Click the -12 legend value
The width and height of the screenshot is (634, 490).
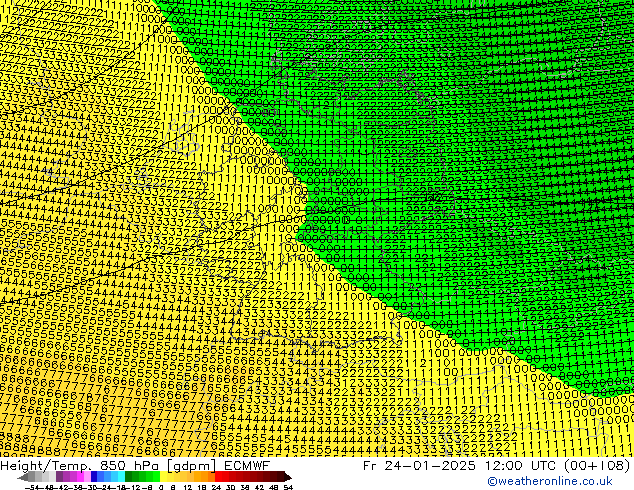click(x=133, y=488)
